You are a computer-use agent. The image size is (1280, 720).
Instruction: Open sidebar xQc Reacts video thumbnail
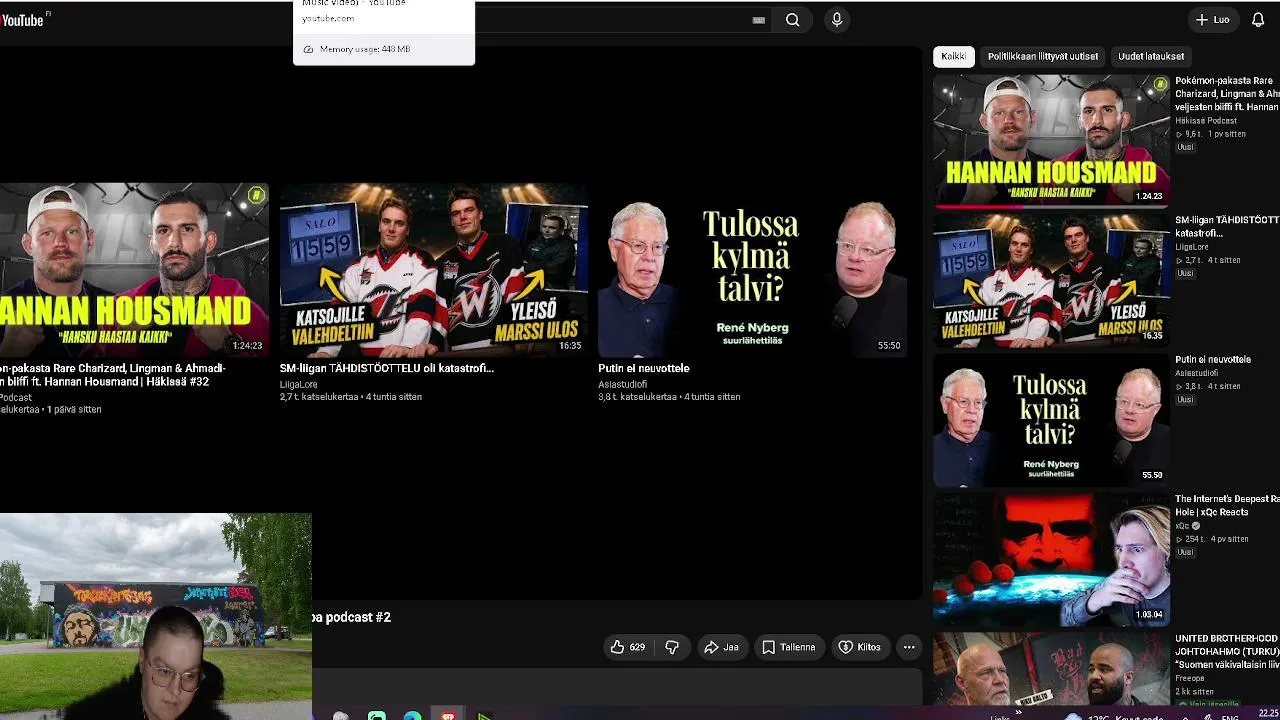pos(1051,559)
